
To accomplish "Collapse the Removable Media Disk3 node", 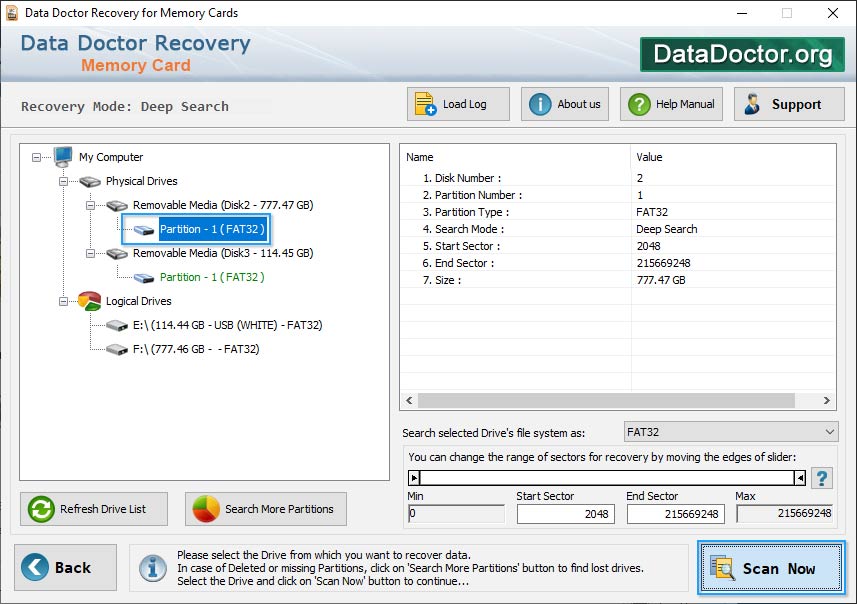I will 91,254.
